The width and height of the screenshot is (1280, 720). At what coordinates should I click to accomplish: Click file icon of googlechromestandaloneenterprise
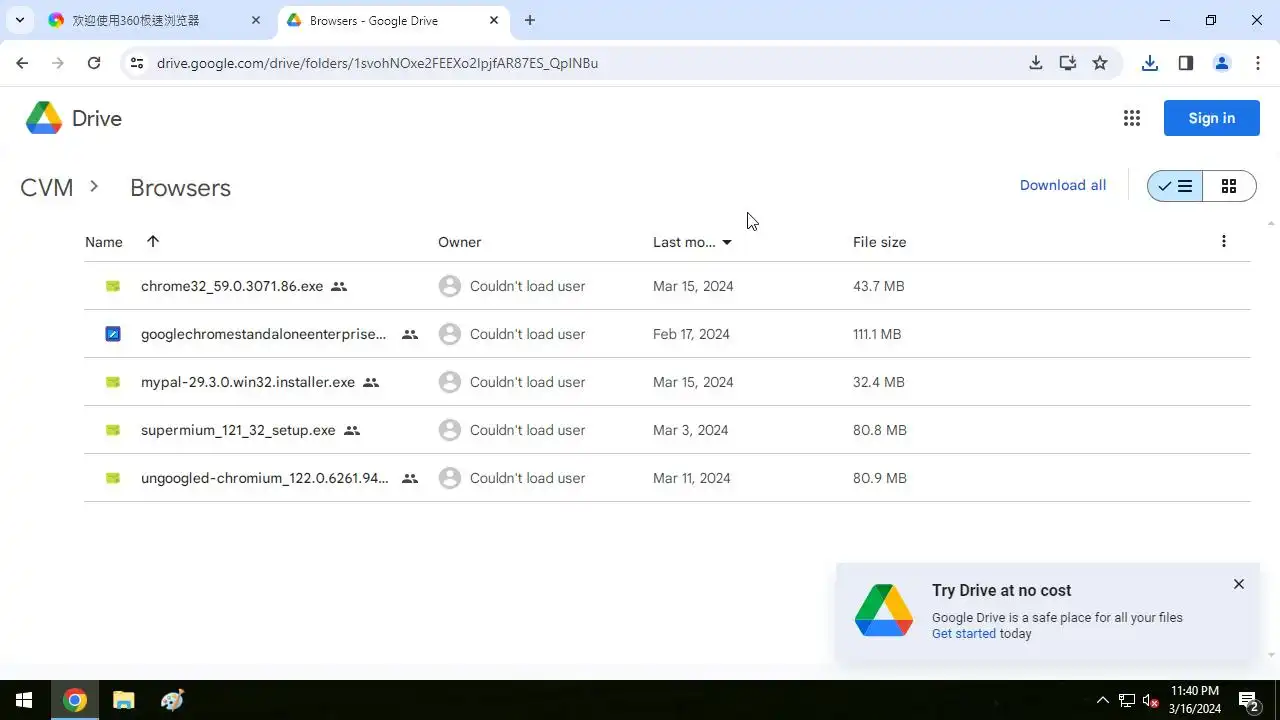pyautogui.click(x=113, y=334)
